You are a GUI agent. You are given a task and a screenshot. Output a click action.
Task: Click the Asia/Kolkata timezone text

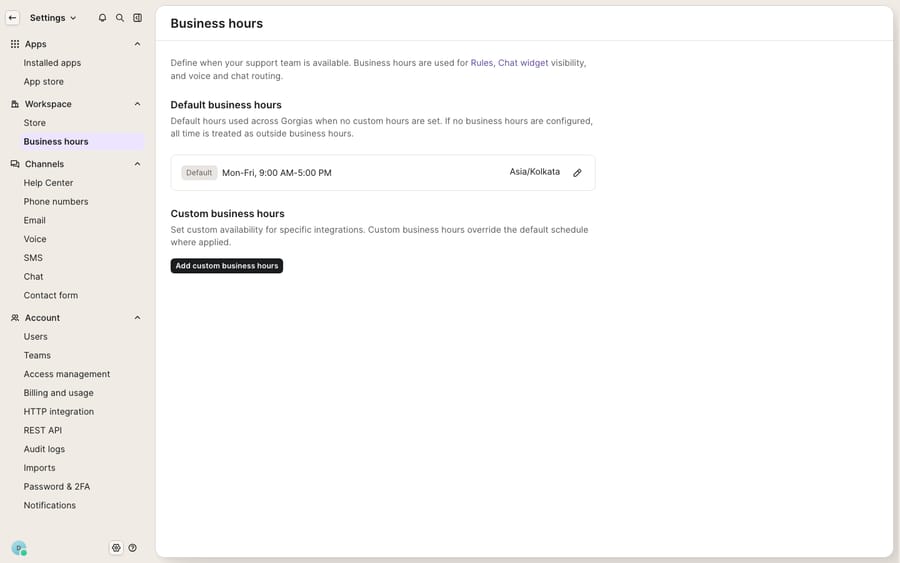click(x=534, y=172)
